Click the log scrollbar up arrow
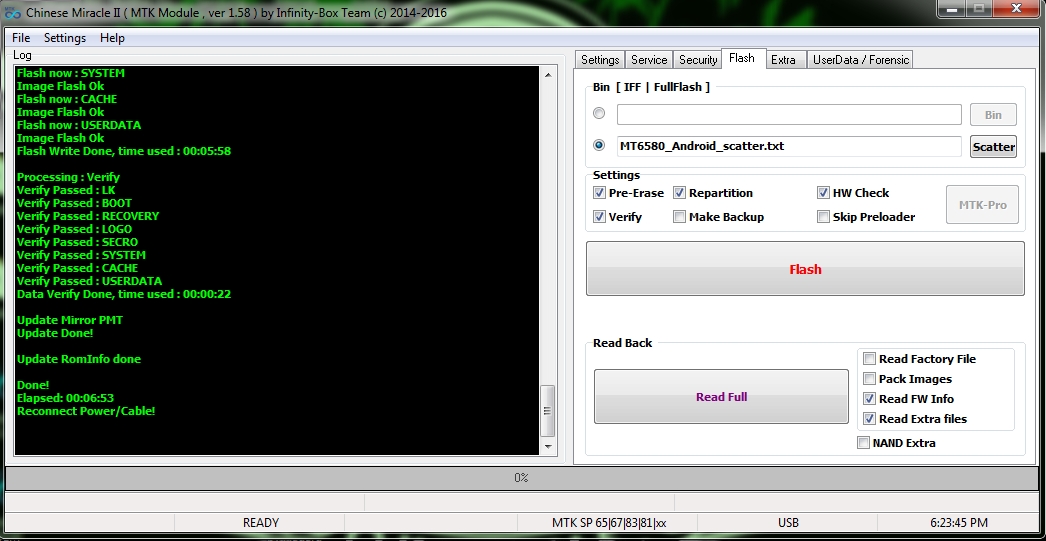 click(x=548, y=75)
